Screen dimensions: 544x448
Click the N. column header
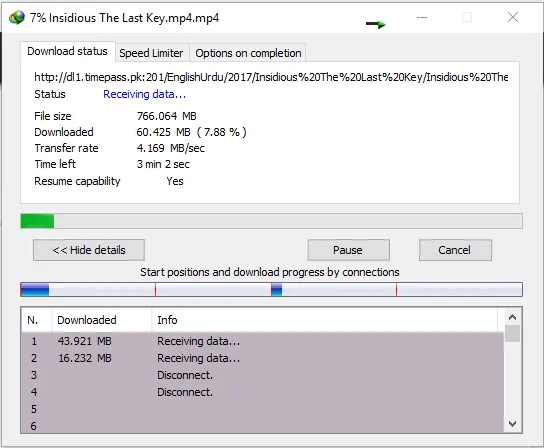(x=36, y=320)
